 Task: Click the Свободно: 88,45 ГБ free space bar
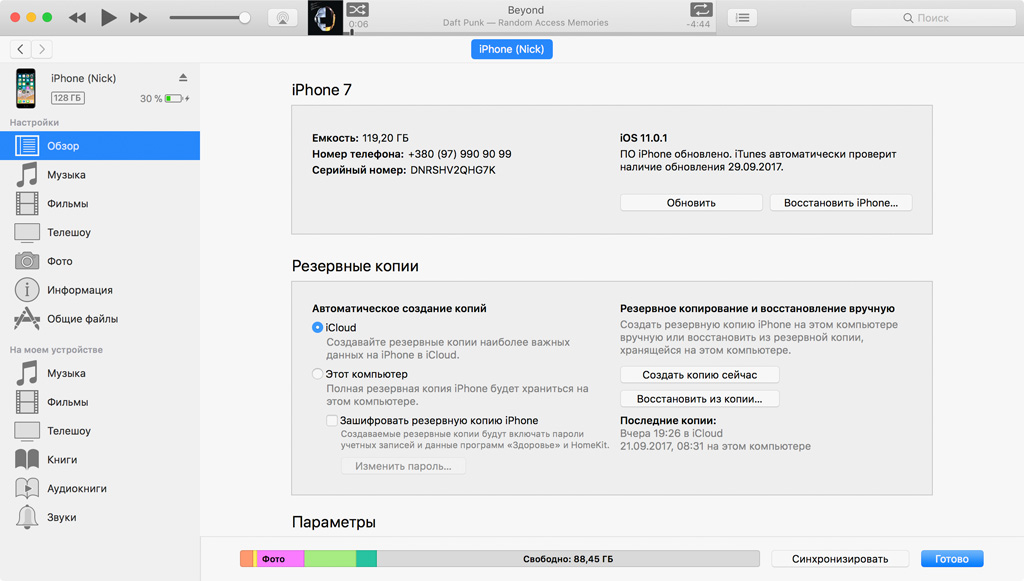(568, 559)
